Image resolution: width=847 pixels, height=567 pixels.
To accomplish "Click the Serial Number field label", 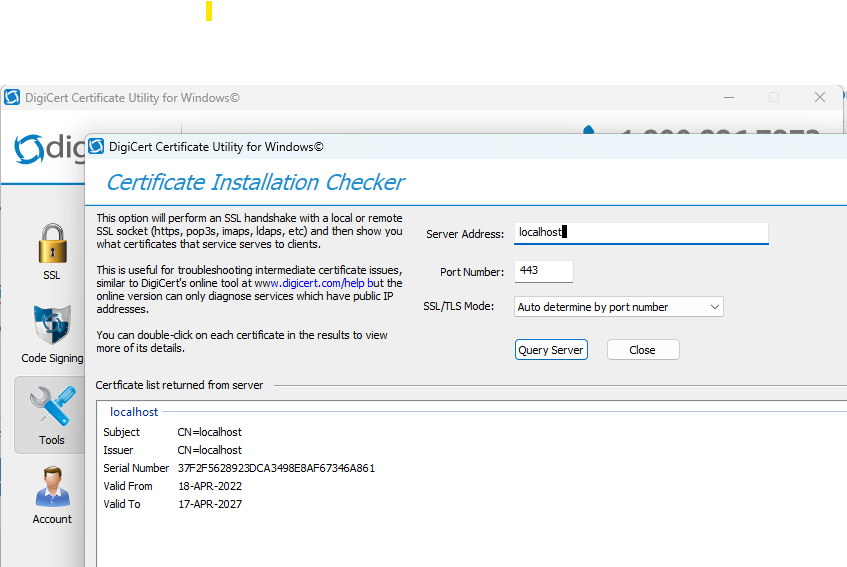I will [x=136, y=468].
